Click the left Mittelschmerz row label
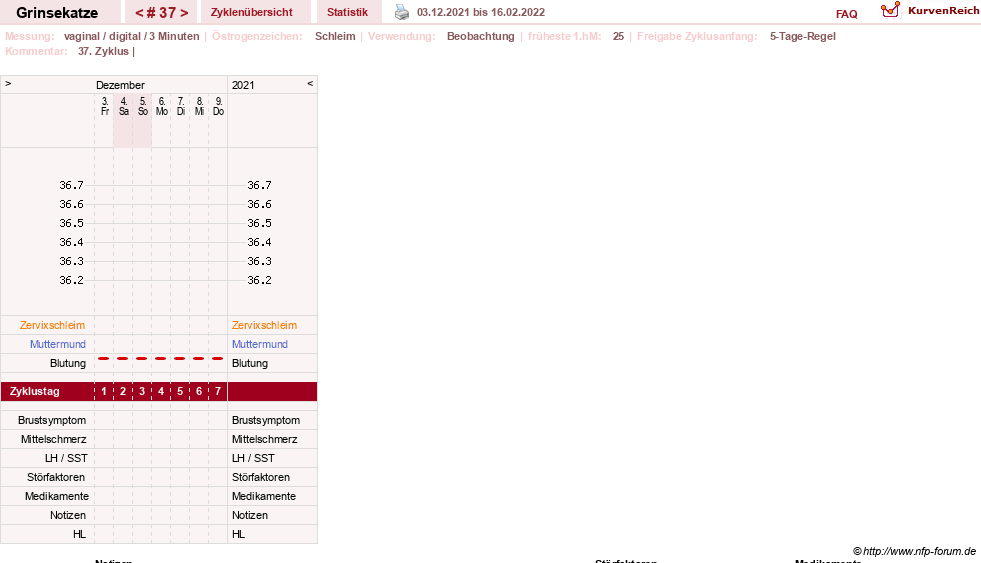This screenshot has height=563, width=981. (x=54, y=439)
